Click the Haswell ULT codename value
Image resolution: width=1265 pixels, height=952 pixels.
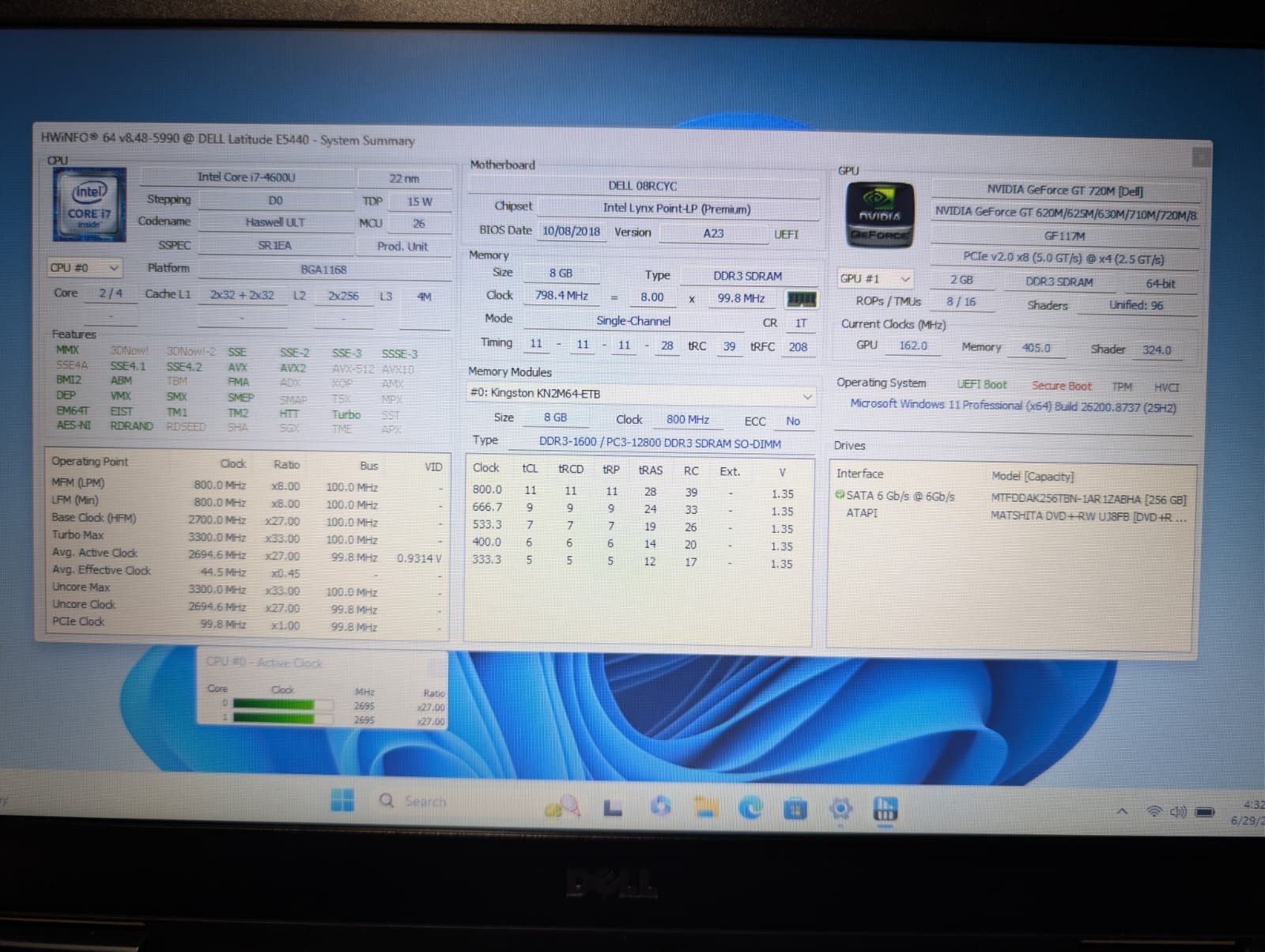pyautogui.click(x=274, y=222)
